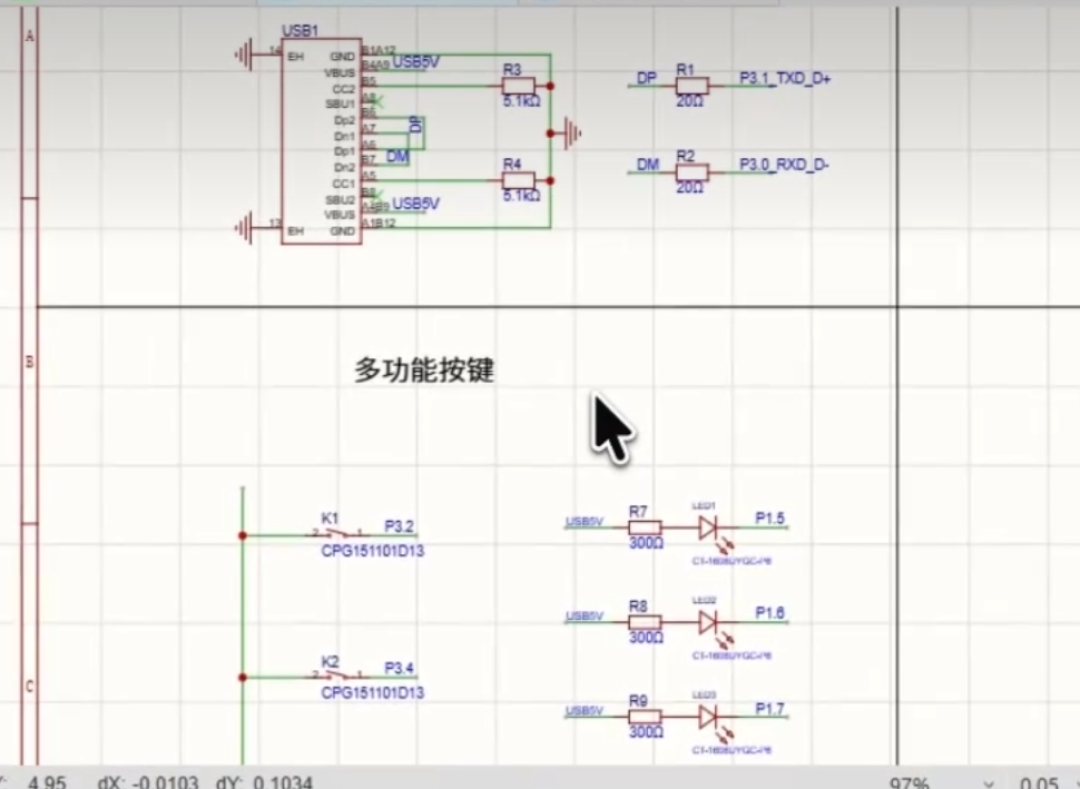1080x789 pixels.
Task: Select resistor R1 on the DP line
Action: pyautogui.click(x=692, y=85)
